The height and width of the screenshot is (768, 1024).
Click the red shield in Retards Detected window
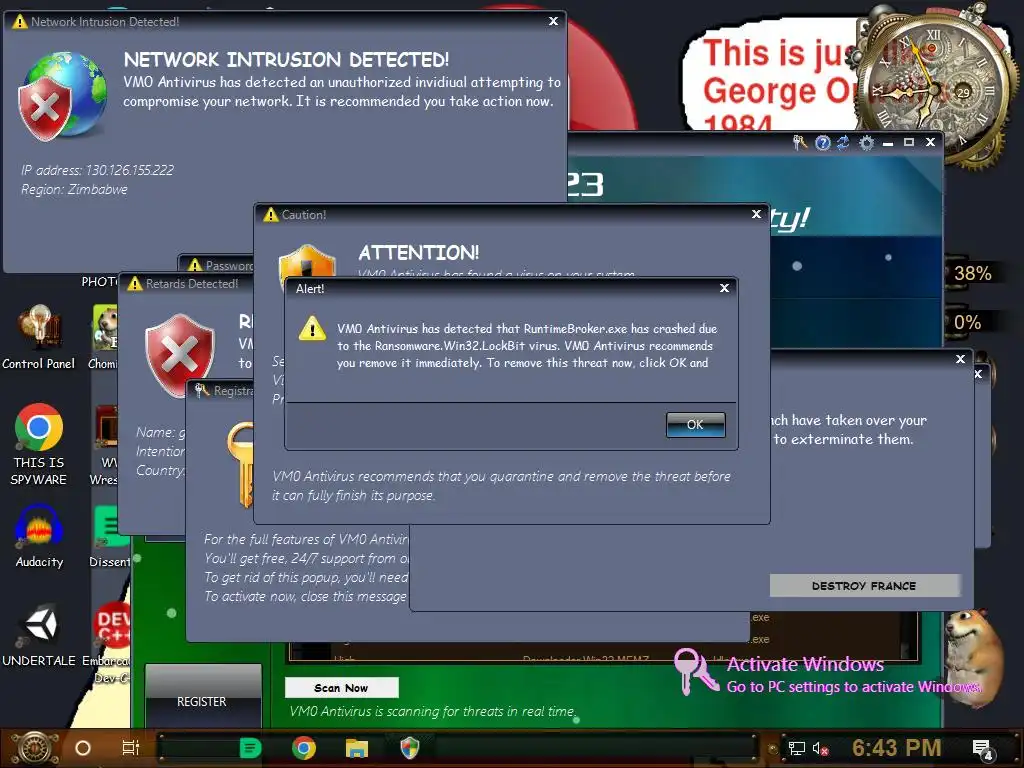[x=180, y=355]
